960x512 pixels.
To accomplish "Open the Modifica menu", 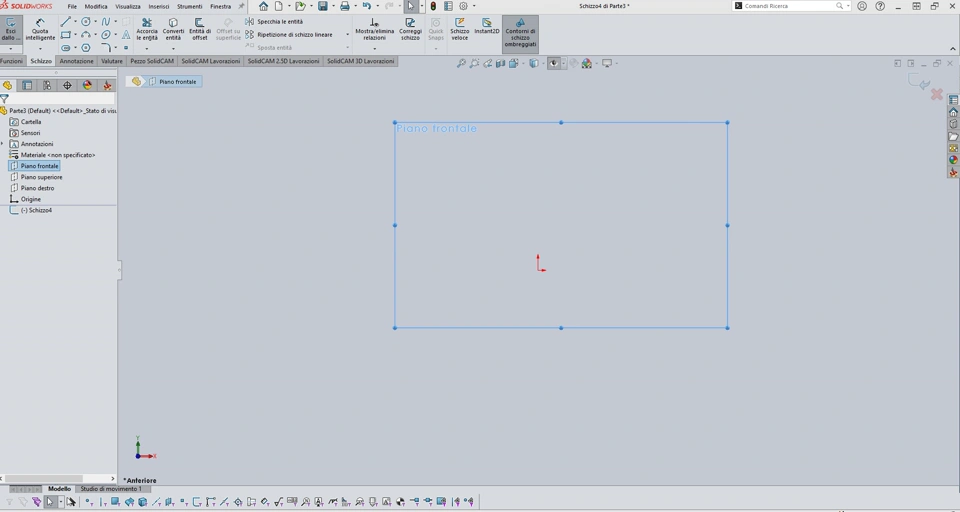I will 96,6.
